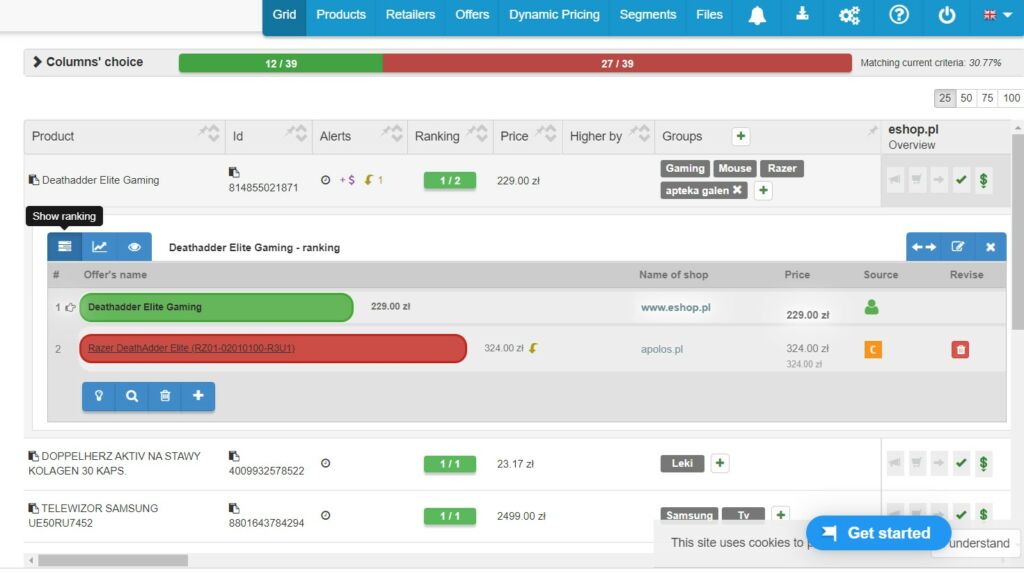
Task: Open the Retailers menu
Action: pos(410,14)
